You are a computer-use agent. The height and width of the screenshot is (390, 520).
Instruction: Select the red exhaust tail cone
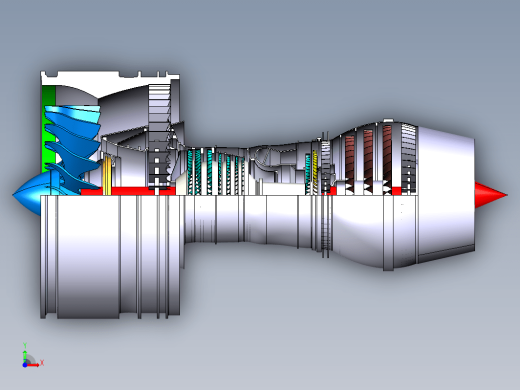490,195
